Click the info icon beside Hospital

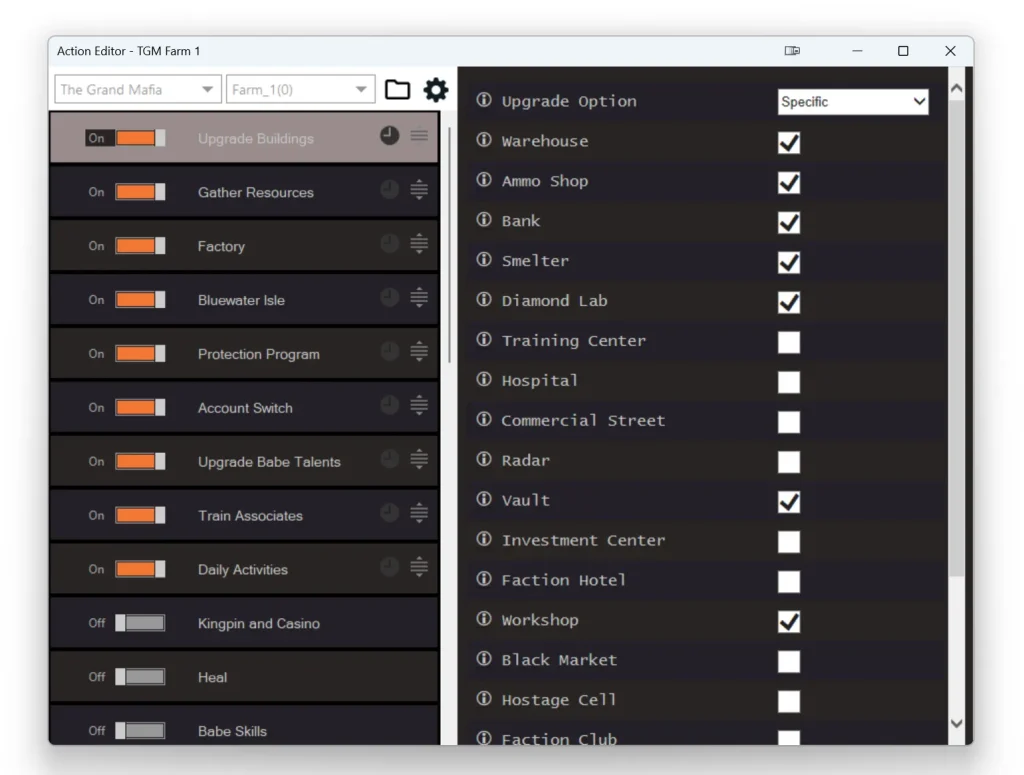click(x=484, y=379)
